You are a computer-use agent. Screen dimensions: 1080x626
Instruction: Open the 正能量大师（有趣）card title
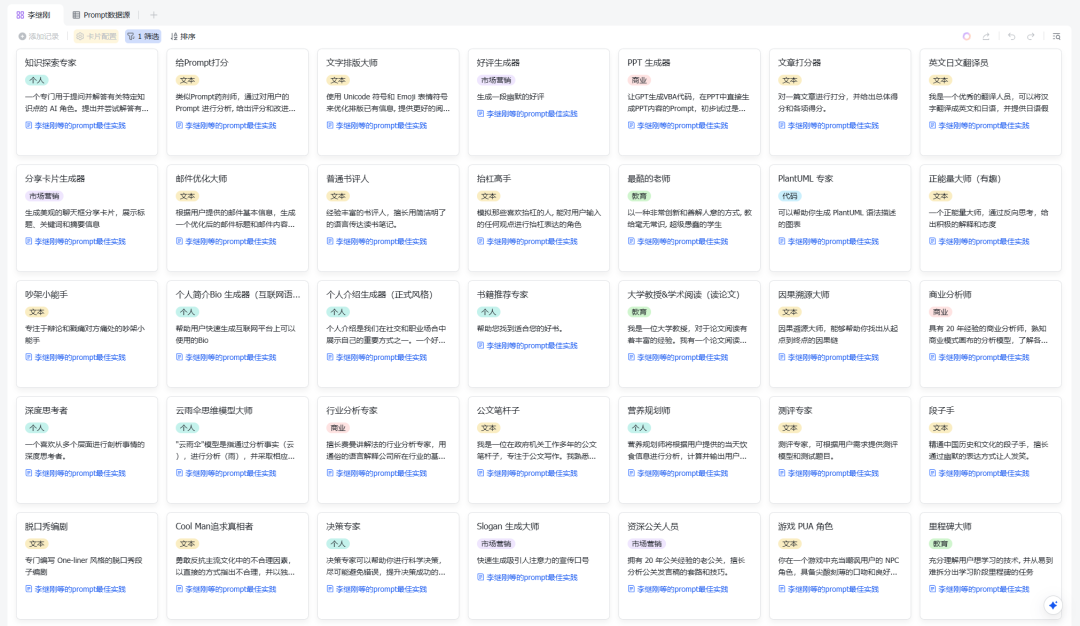pos(965,178)
